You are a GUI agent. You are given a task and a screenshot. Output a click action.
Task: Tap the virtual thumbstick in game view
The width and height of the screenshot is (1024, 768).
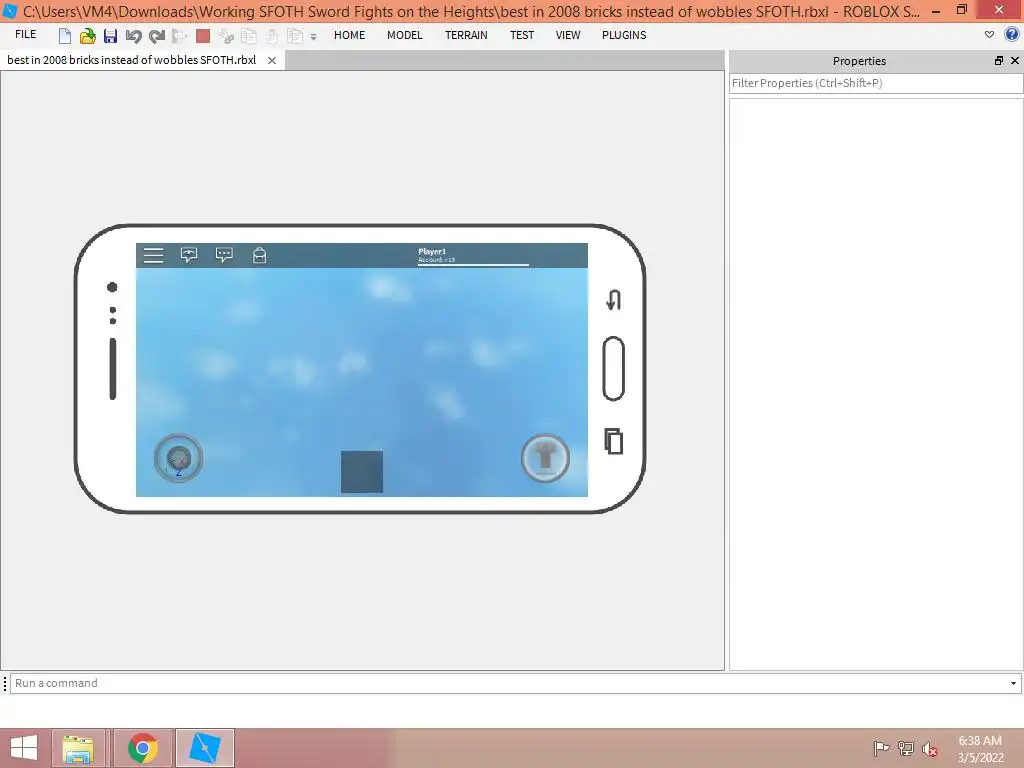click(178, 458)
